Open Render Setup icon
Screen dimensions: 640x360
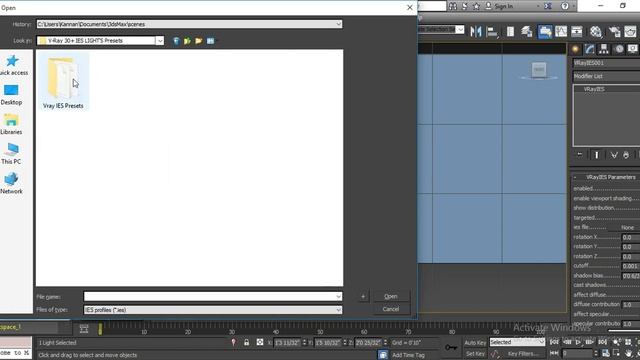pyautogui.click(x=614, y=31)
